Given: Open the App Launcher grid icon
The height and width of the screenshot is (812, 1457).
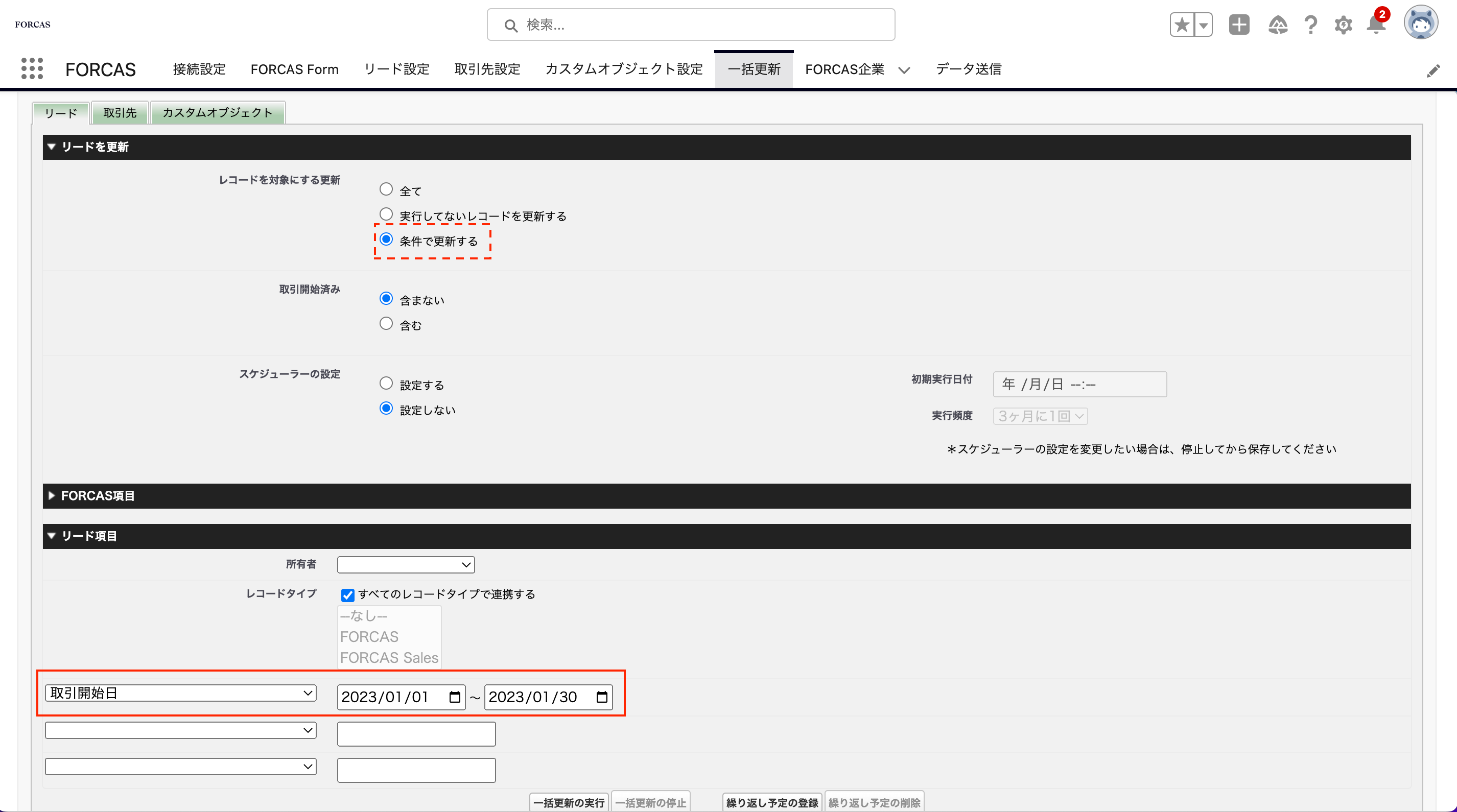Looking at the screenshot, I should pyautogui.click(x=32, y=68).
